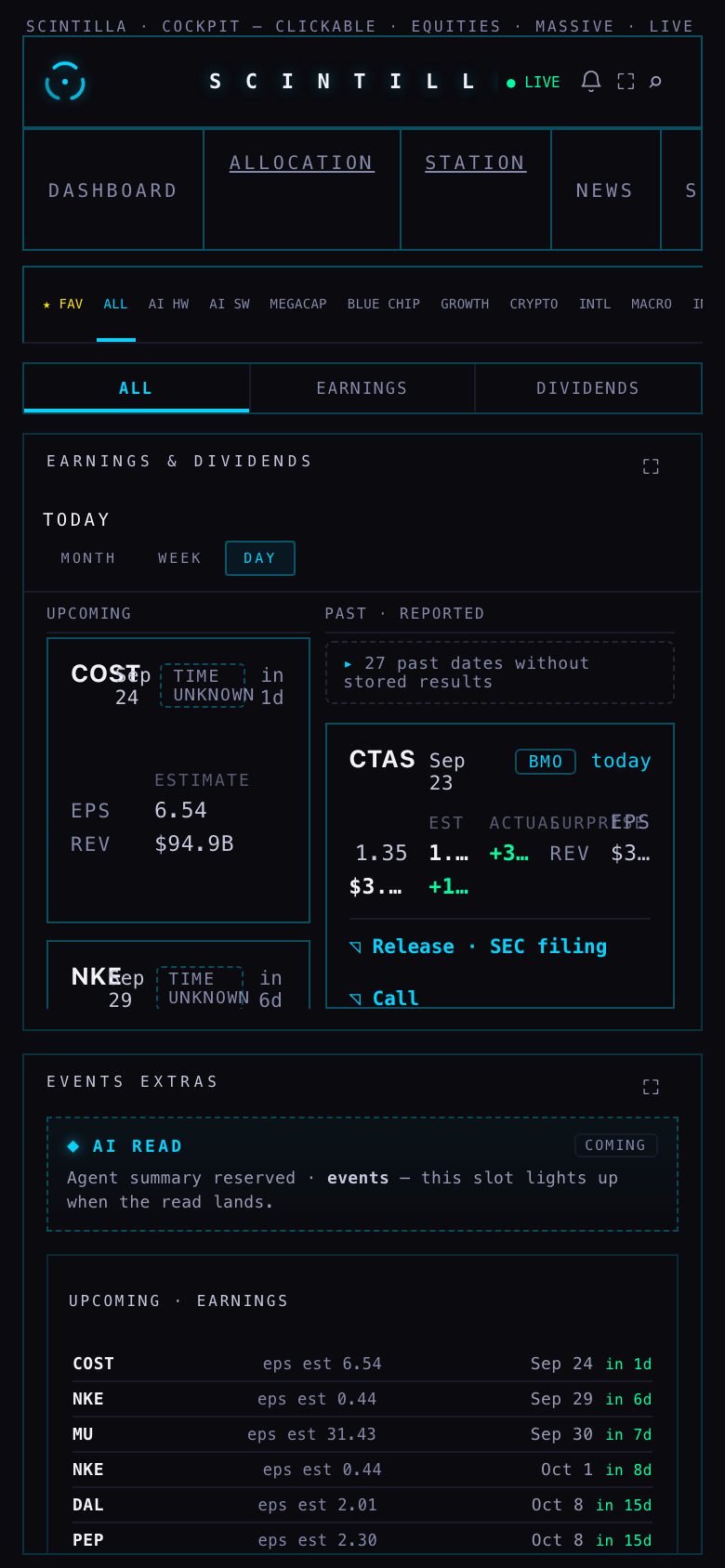Image resolution: width=725 pixels, height=1568 pixels.
Task: Expand the Events Extras panel icon
Action: coord(651,1087)
